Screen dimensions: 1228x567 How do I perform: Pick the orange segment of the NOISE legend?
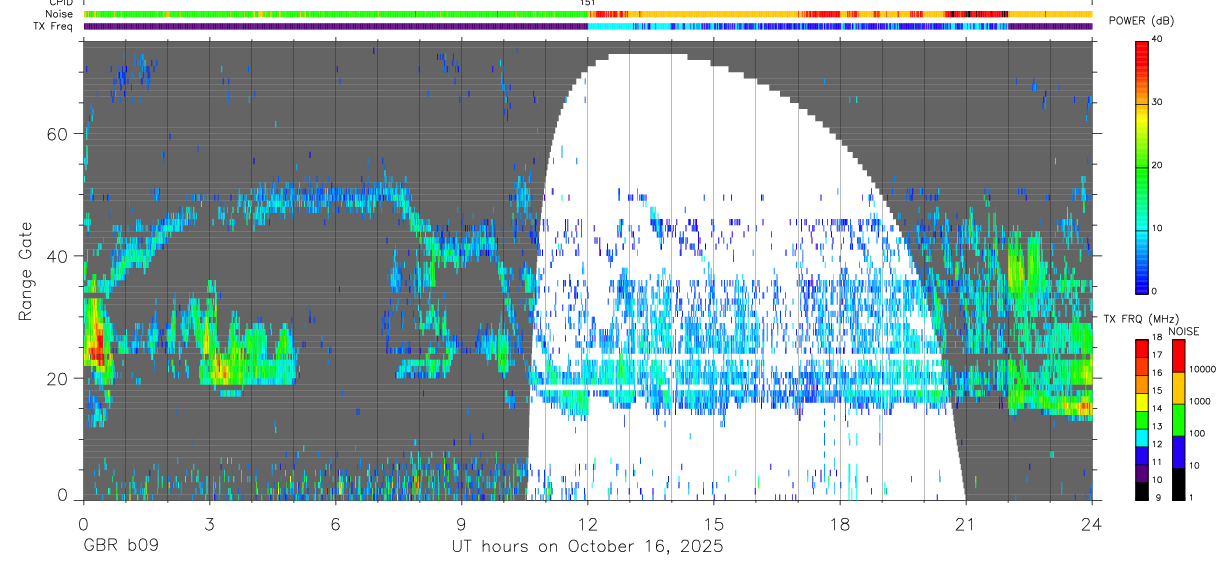1179,388
